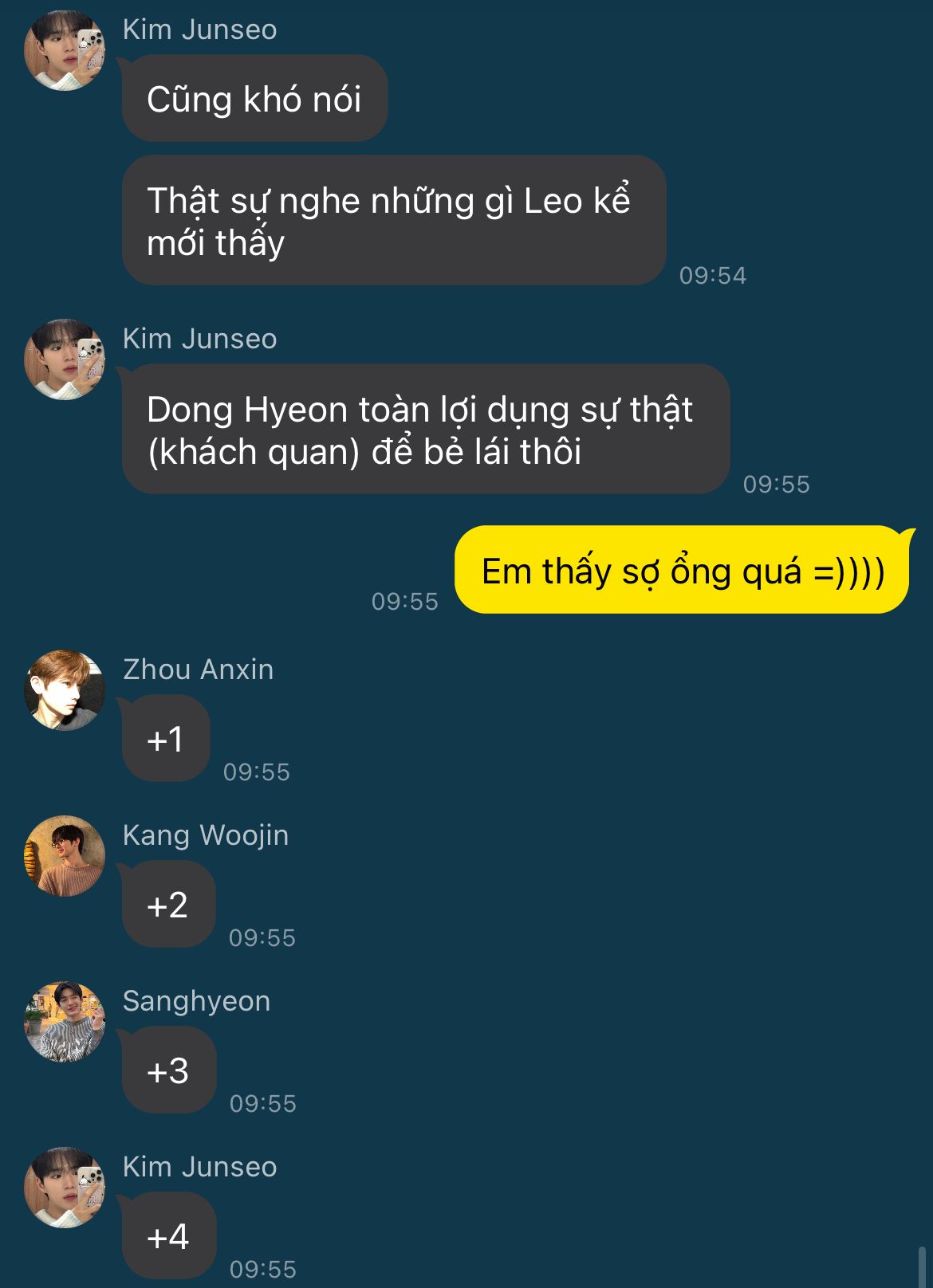This screenshot has height=1288, width=933.
Task: Tap the +3 message from Sanghyeon
Action: (x=169, y=1070)
